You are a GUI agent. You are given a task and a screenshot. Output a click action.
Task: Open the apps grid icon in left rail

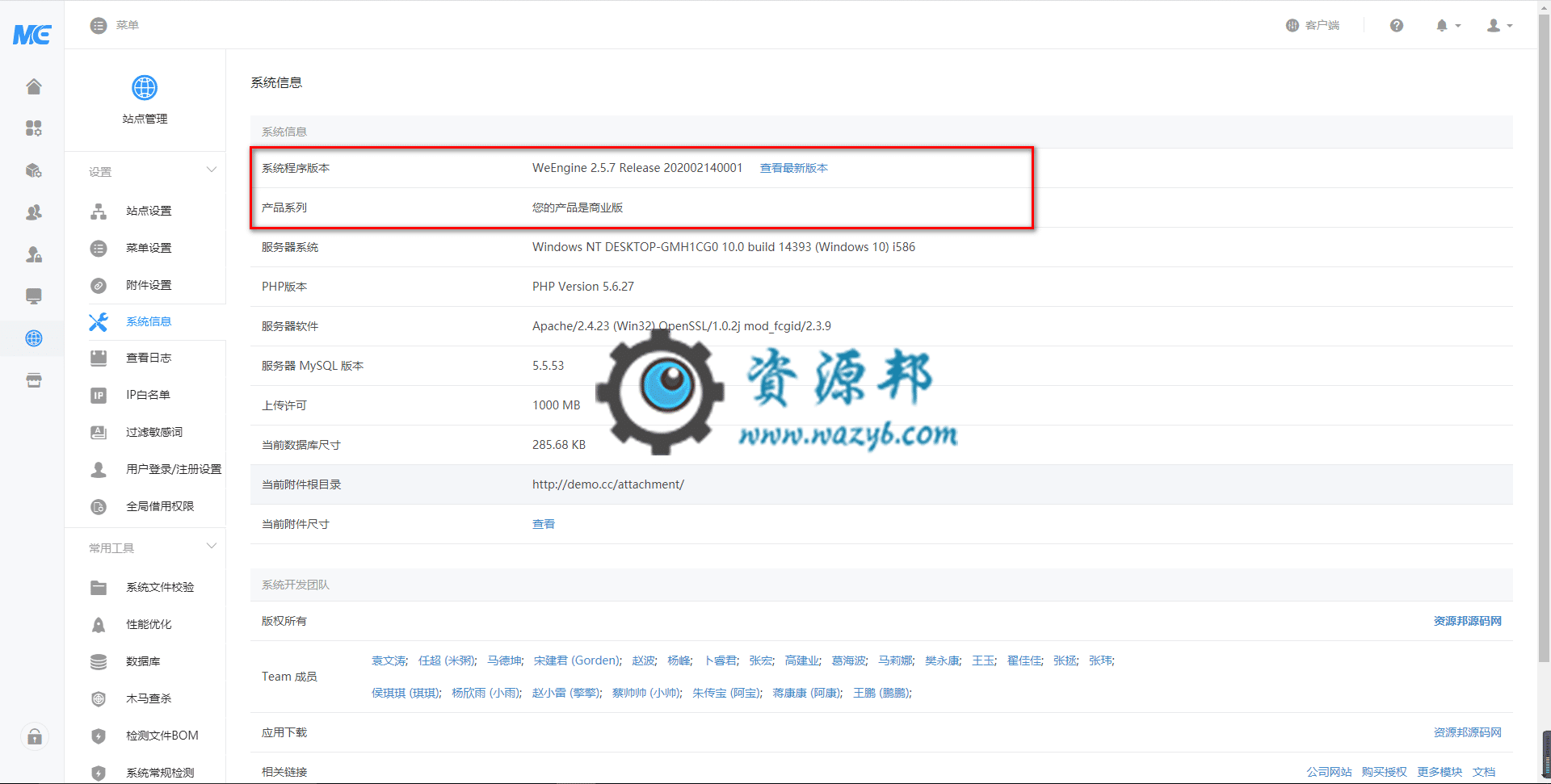[33, 128]
